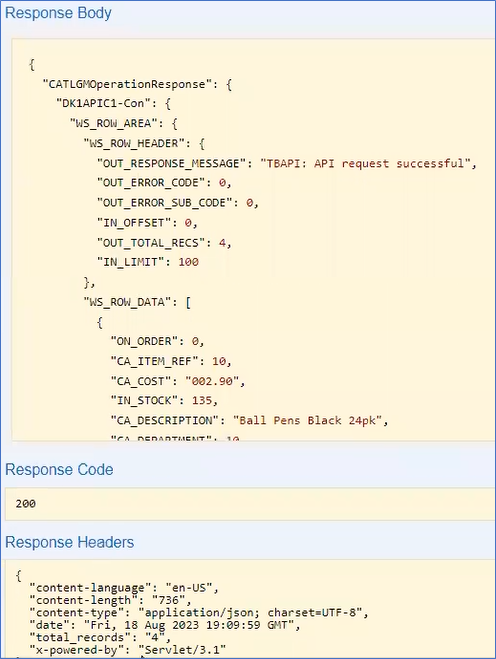Viewport: 496px width, 659px height.
Task: Click the "OUT_TOTAL_RECS" line
Action: click(164, 243)
